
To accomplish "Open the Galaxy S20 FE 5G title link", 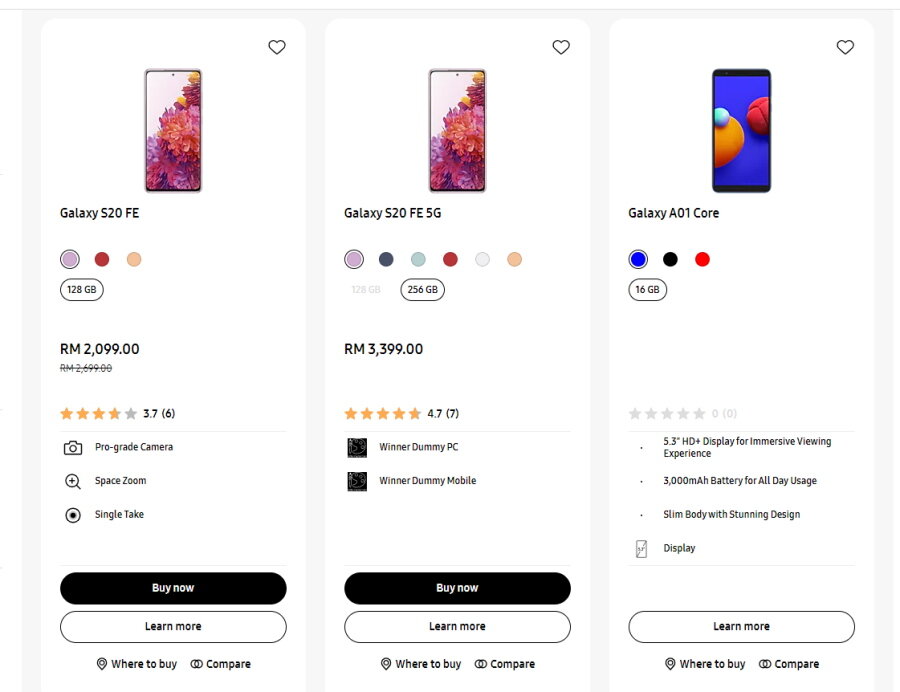I will 392,213.
